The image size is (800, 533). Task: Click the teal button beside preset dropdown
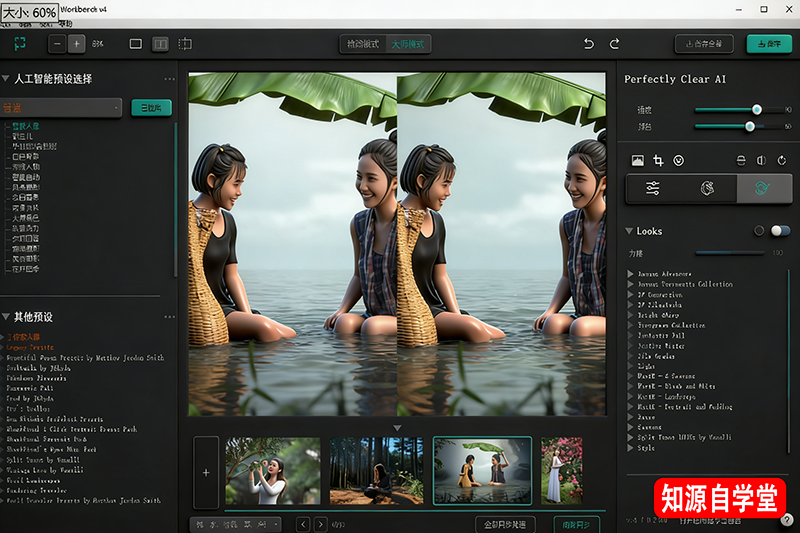[x=151, y=107]
